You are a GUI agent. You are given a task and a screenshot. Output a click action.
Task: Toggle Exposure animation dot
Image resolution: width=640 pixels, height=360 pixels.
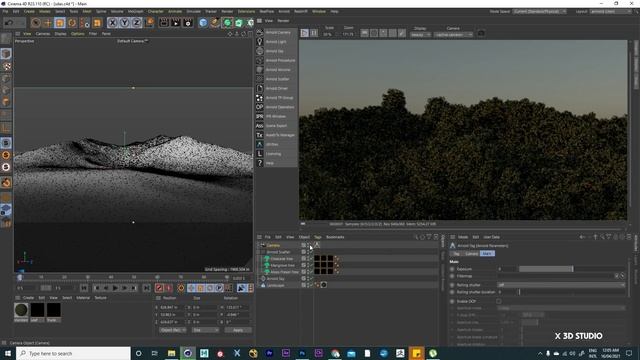coord(452,269)
